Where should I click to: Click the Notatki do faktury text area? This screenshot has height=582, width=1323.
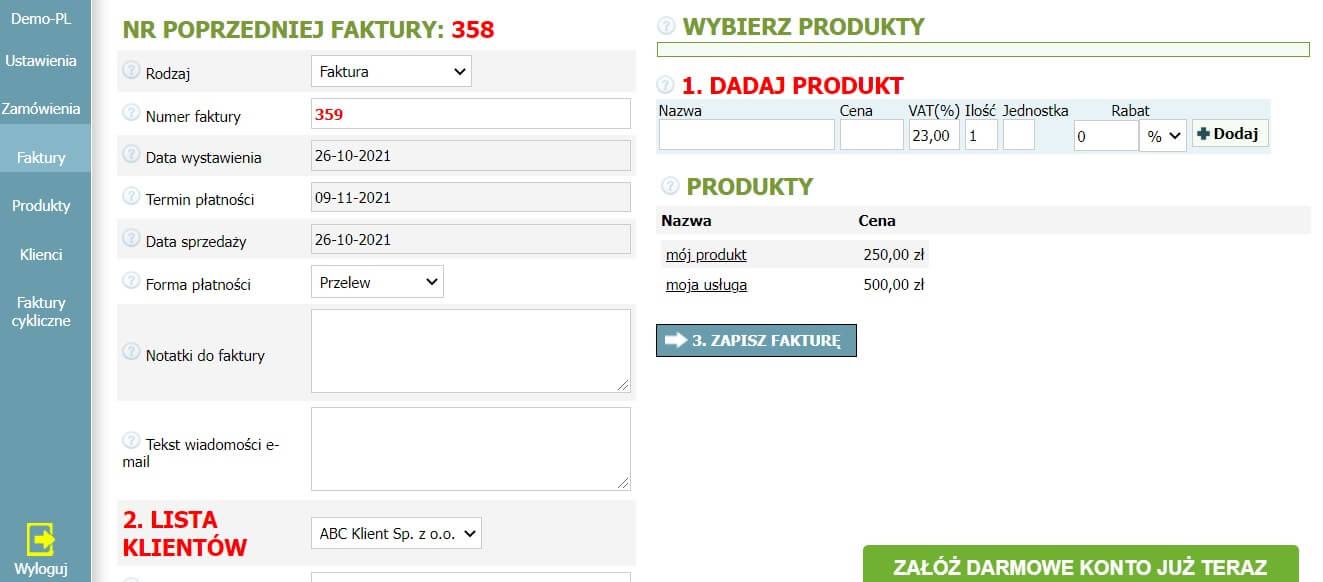pyautogui.click(x=471, y=351)
